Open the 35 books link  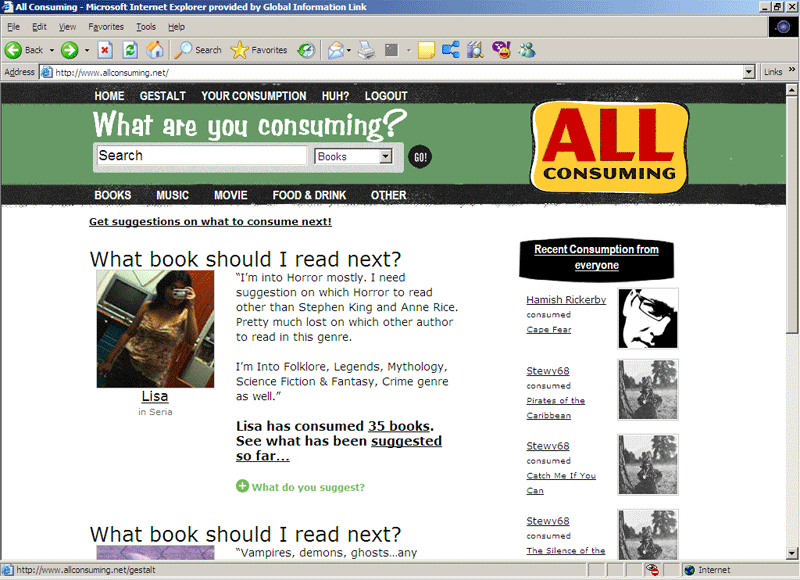399,426
